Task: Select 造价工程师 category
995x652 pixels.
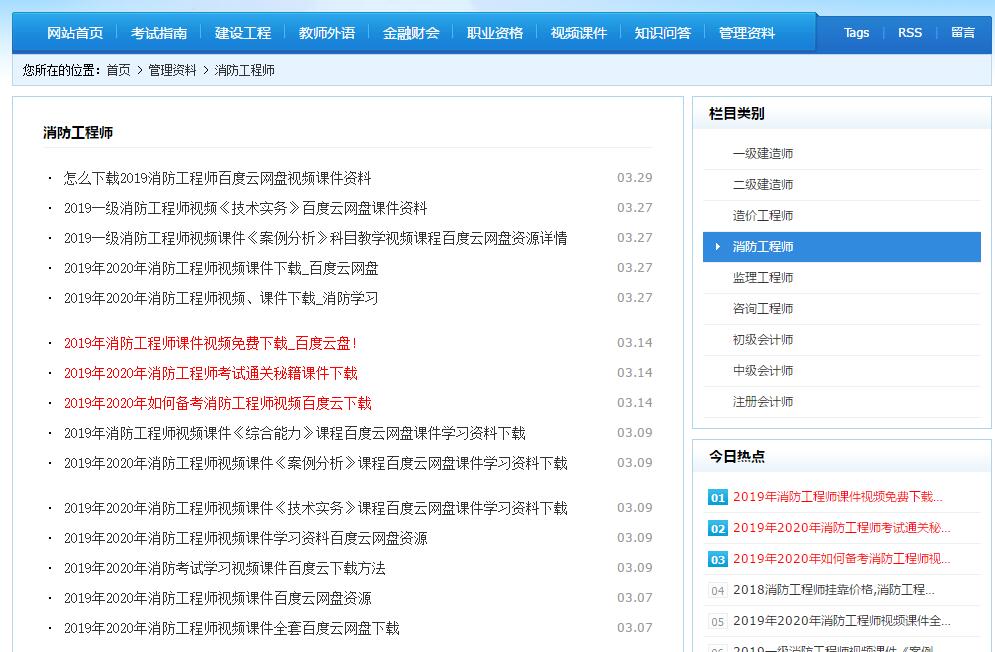Action: (763, 216)
